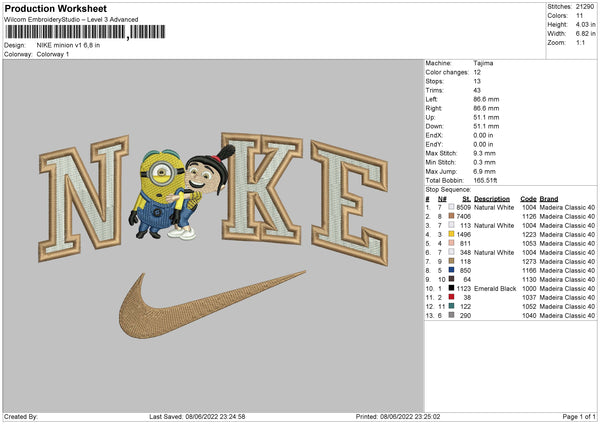Click the embroidered letter K in the preview
Image resolution: width=600 pixels, height=424 pixels.
click(x=262, y=188)
